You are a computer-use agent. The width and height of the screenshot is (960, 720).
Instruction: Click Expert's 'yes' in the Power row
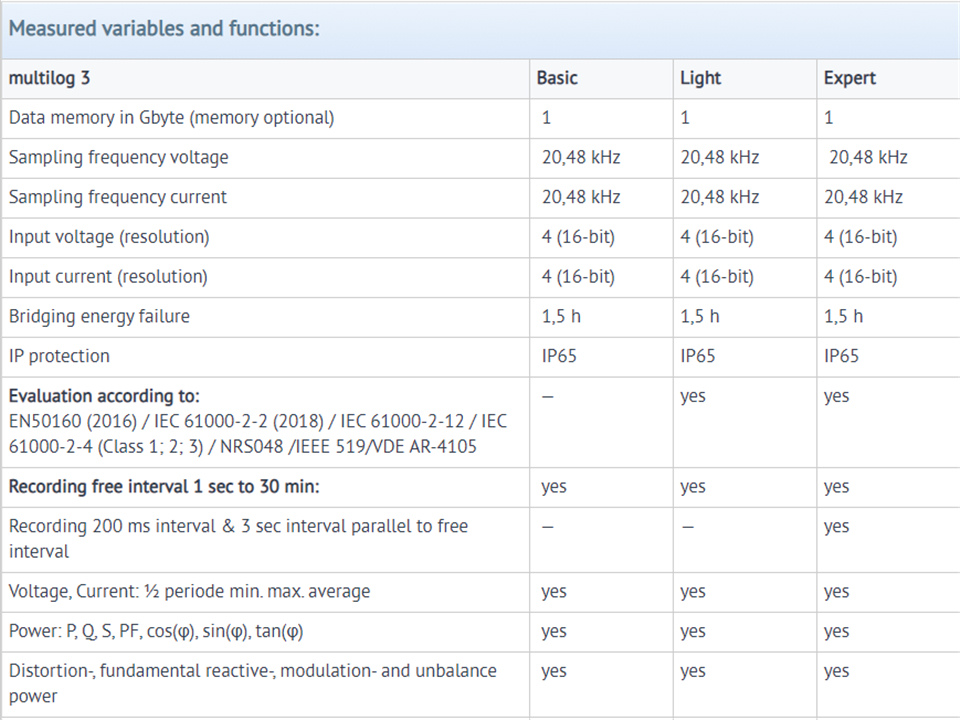click(x=836, y=631)
